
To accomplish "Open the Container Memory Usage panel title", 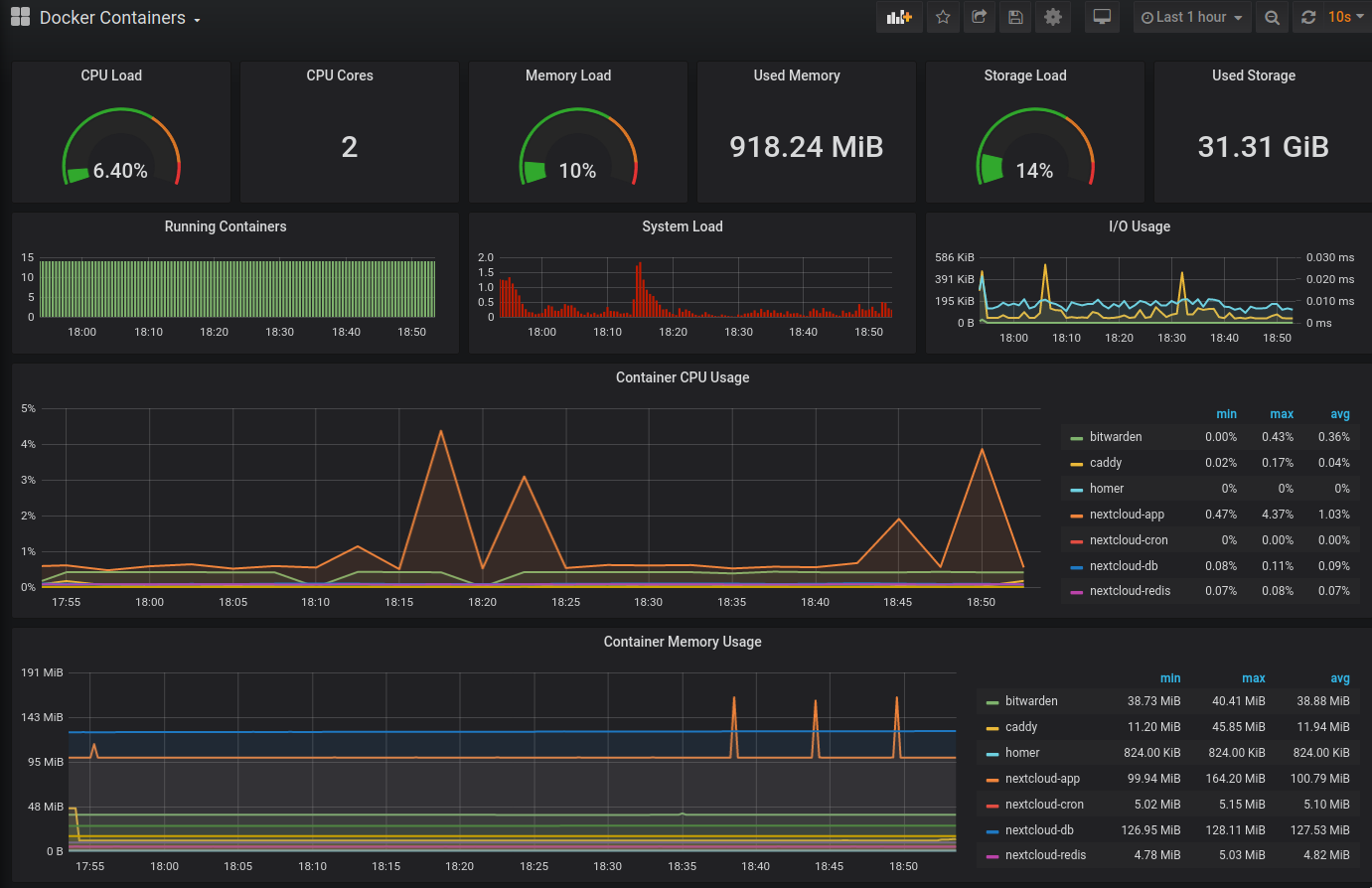I will [683, 642].
